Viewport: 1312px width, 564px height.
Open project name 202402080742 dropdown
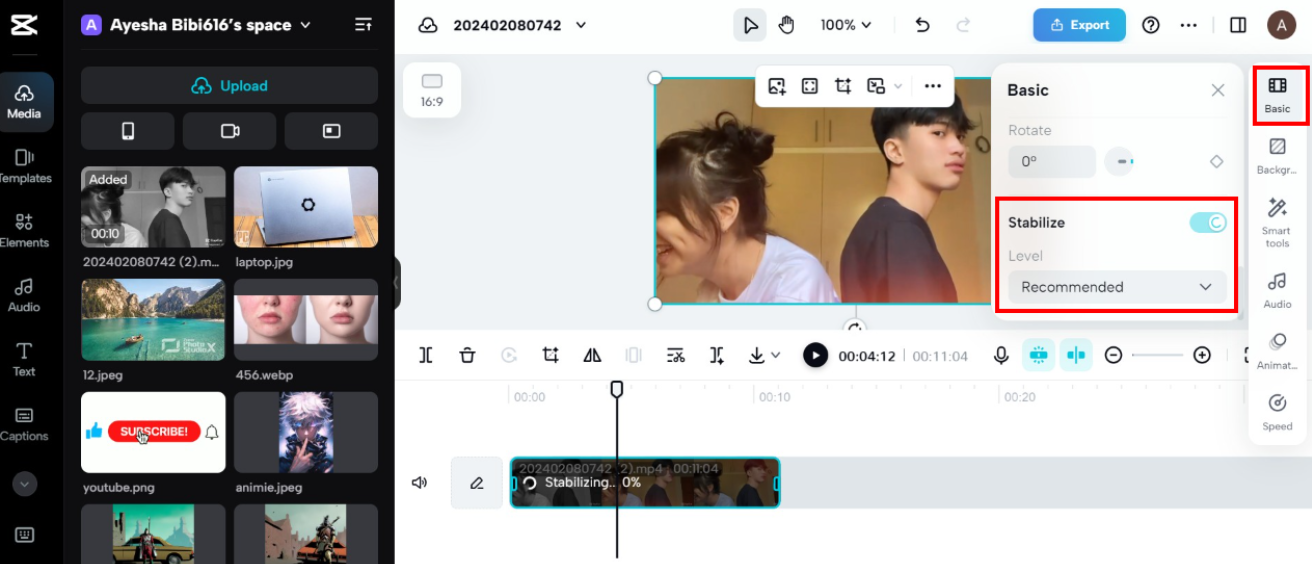point(581,25)
